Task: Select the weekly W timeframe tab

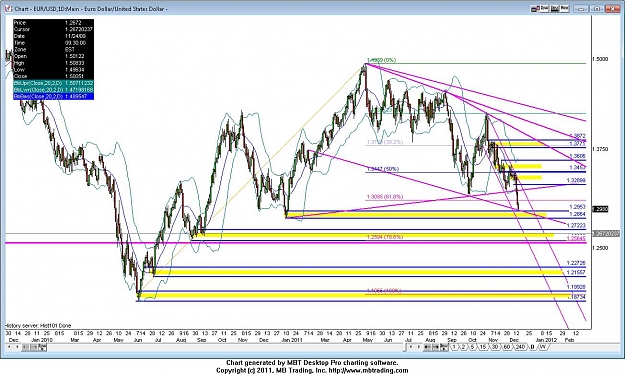Action: pos(543,347)
